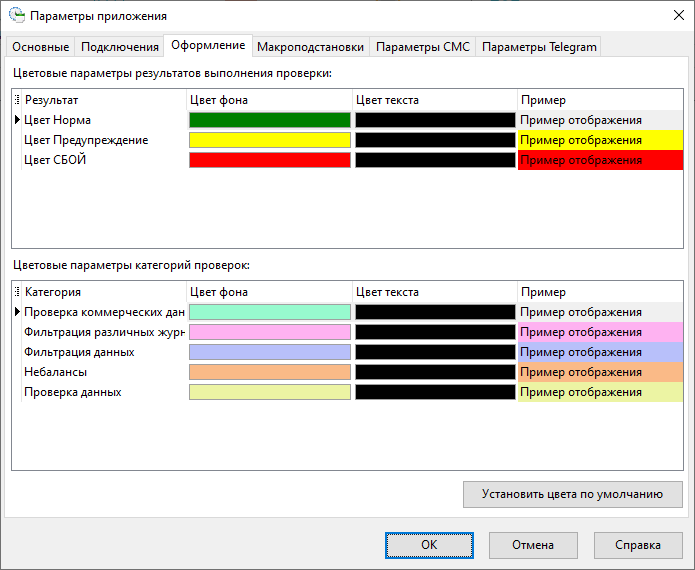Pick red background swatch for Цвет СБОЙ
Screen dimensions: 695x570
coord(269,160)
